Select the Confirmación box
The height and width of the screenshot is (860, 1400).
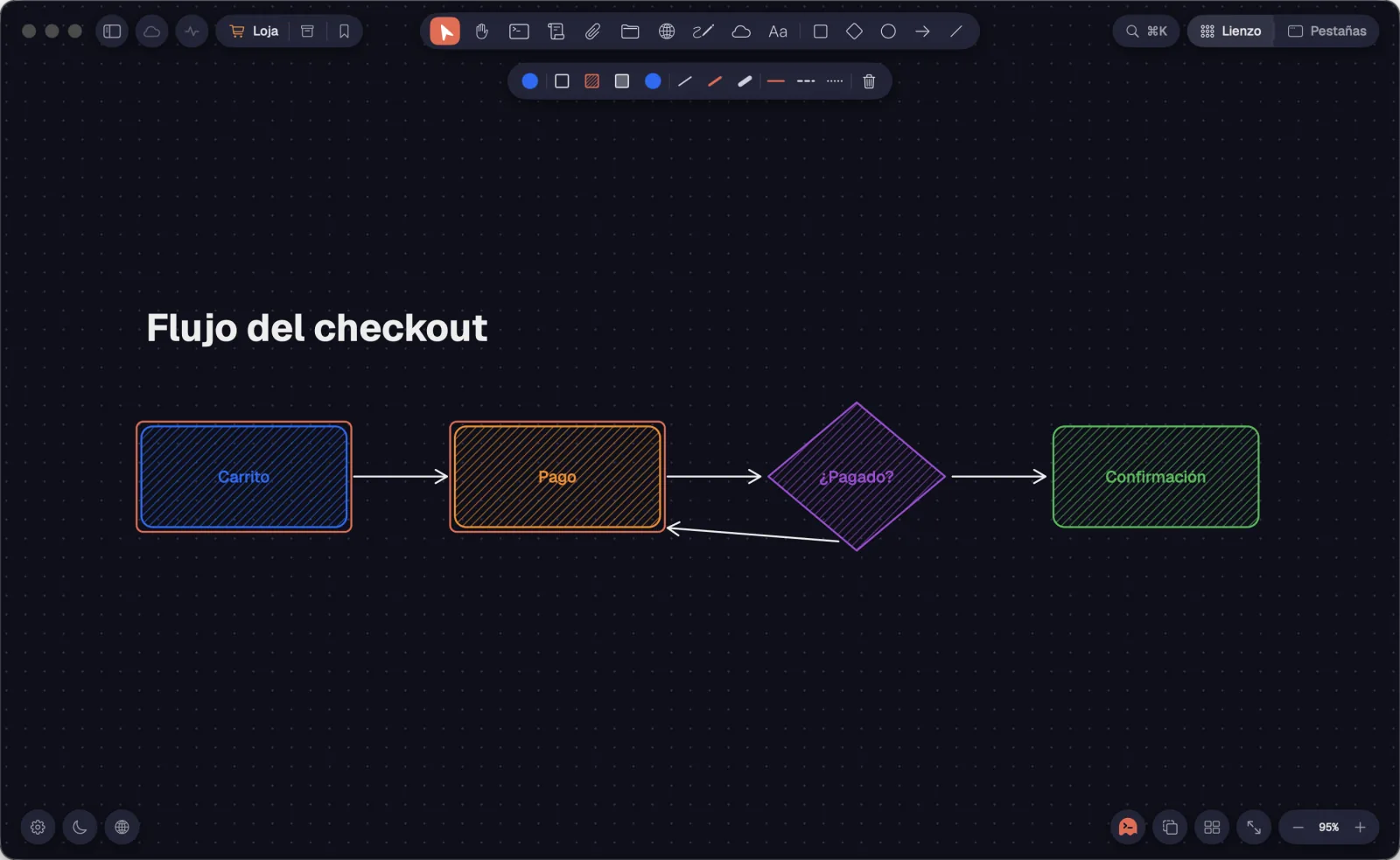[x=1156, y=477]
